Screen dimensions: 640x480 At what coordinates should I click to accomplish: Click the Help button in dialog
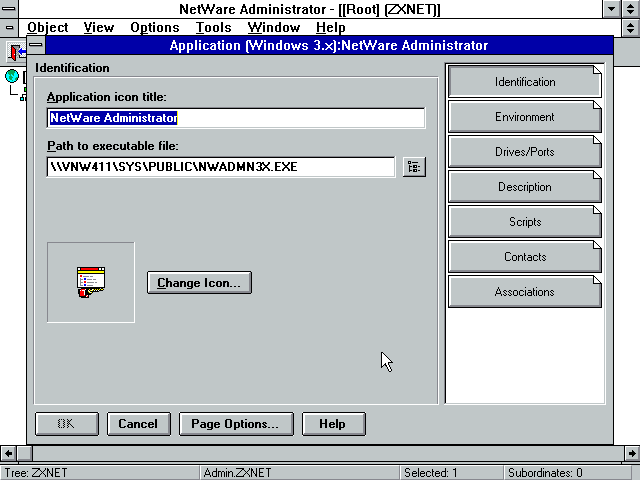[333, 424]
